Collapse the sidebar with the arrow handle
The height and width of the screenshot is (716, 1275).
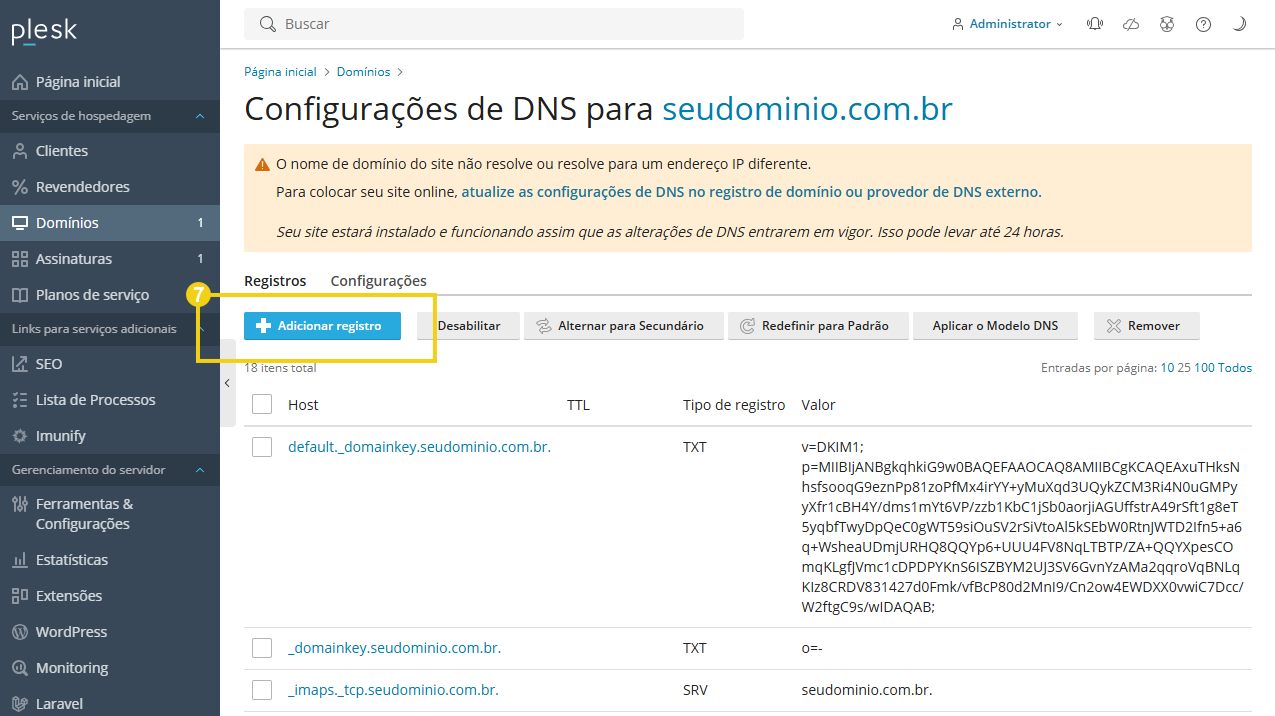click(226, 382)
